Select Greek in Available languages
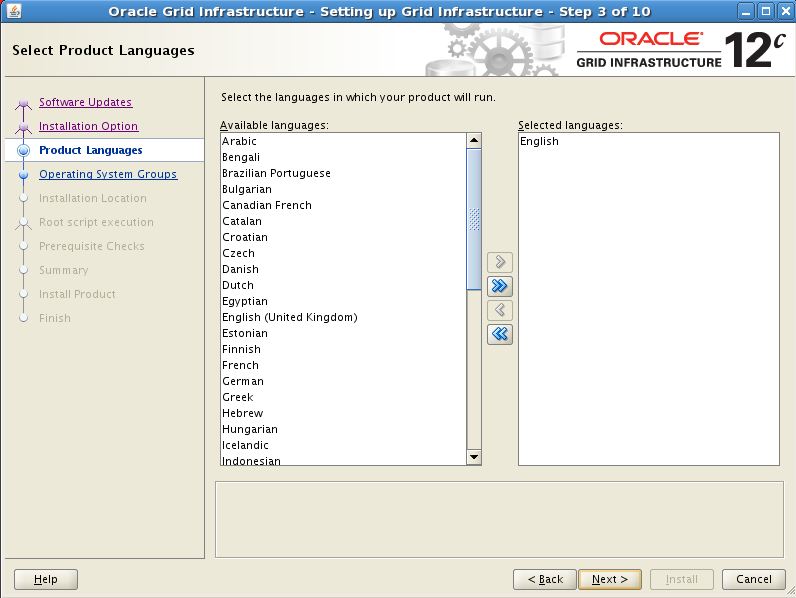The image size is (796, 598). coord(343,397)
